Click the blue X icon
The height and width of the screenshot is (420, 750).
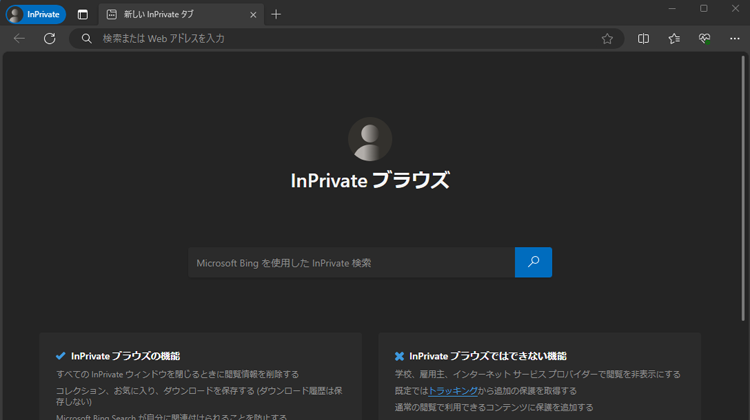pos(399,356)
